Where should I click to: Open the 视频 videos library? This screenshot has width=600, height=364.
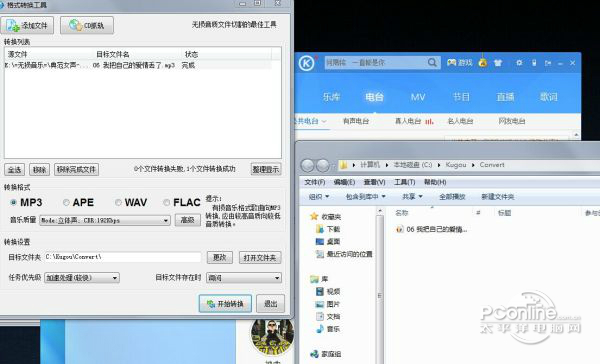[x=328, y=291]
